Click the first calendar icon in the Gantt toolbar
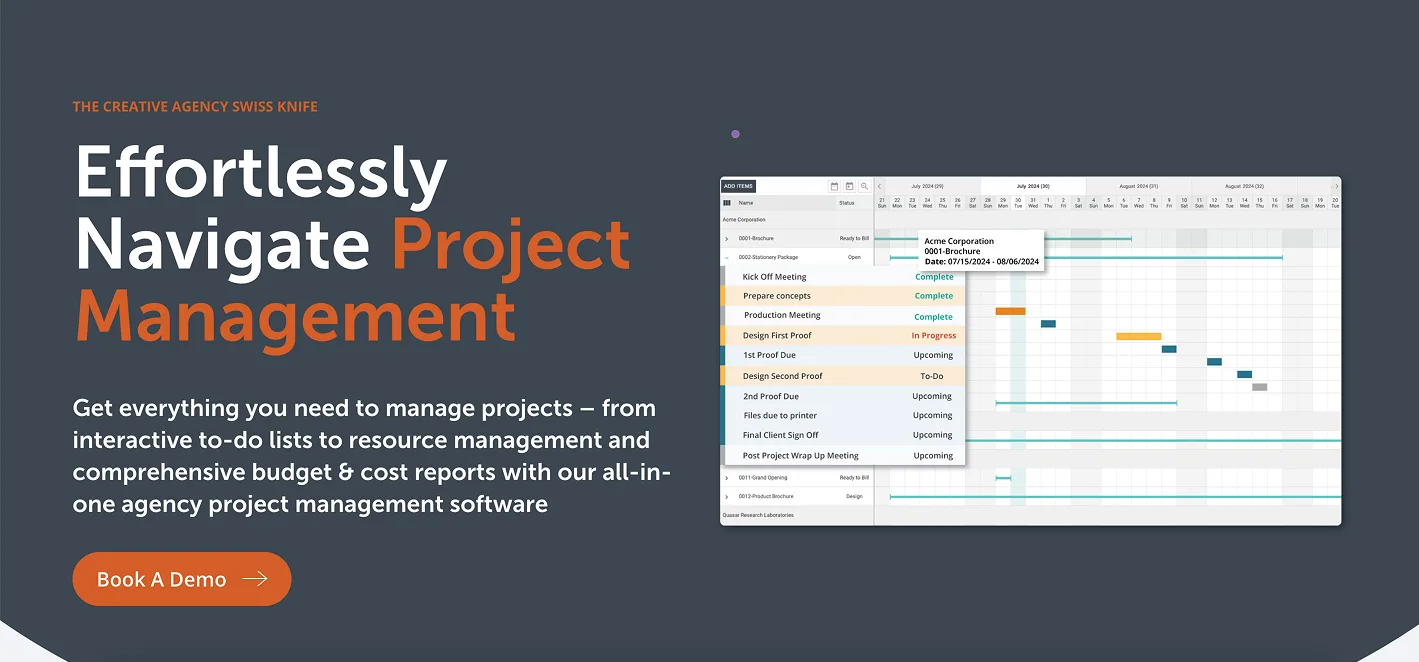Viewport: 1419px width, 662px height. 834,186
